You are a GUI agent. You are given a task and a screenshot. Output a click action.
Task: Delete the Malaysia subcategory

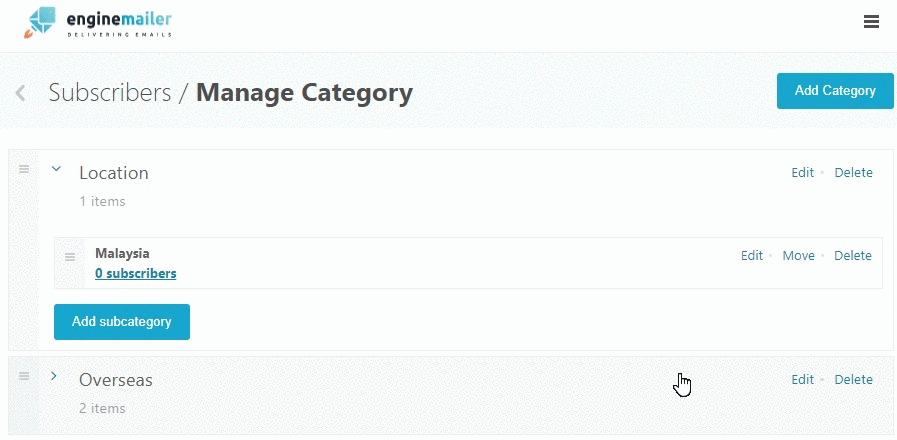click(852, 256)
